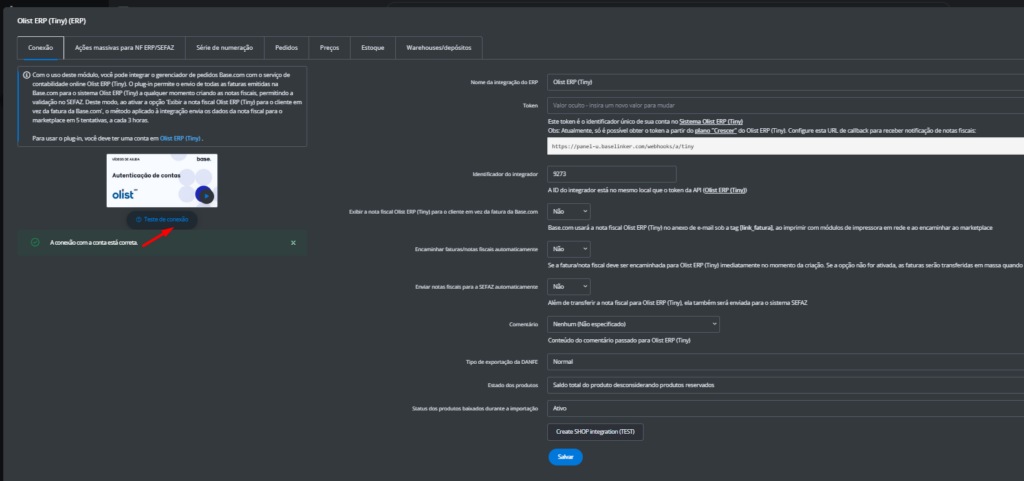Edit the Identificador do integrador field
This screenshot has width=1024, height=481.
coord(612,174)
